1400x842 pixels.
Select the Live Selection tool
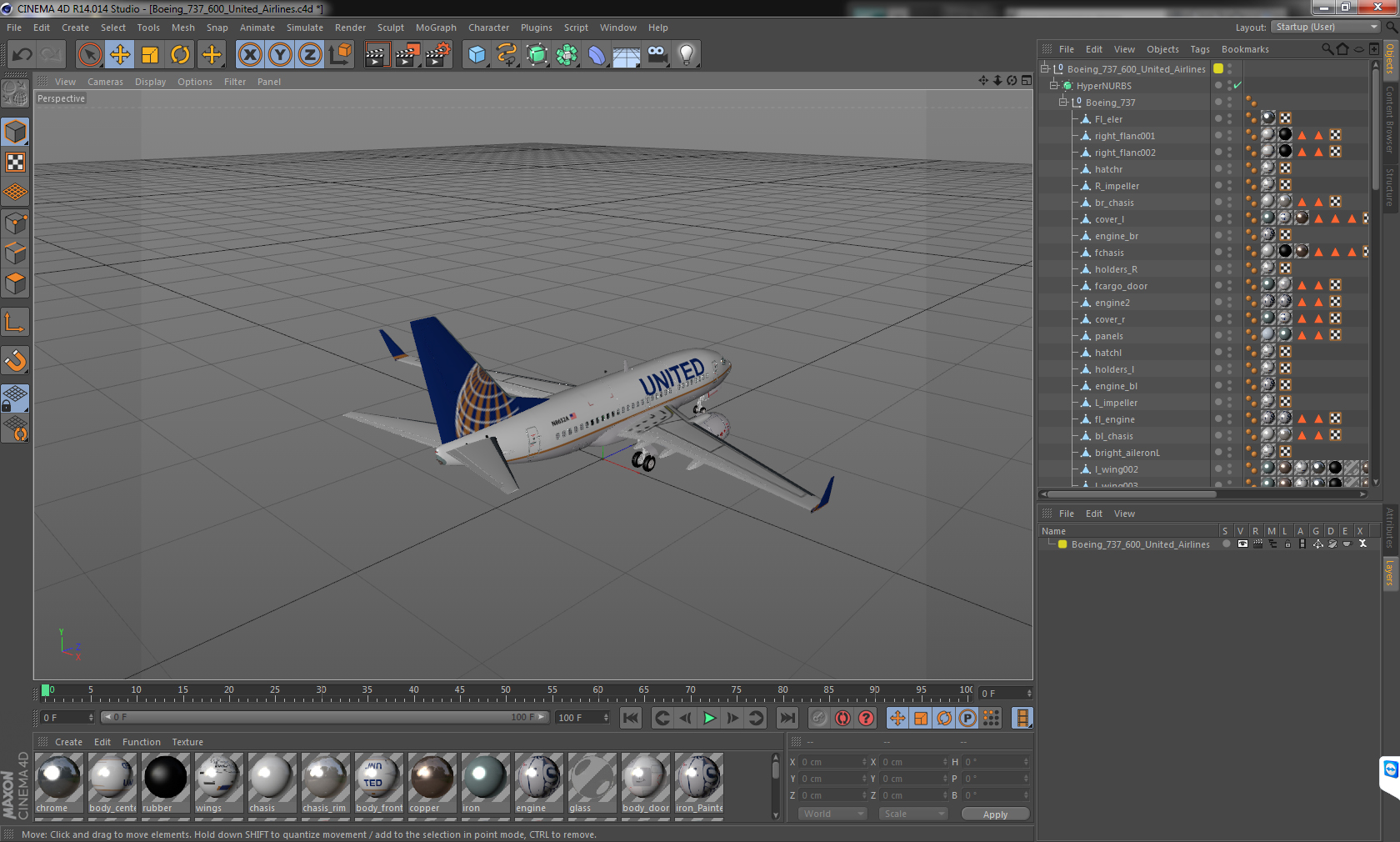point(90,55)
